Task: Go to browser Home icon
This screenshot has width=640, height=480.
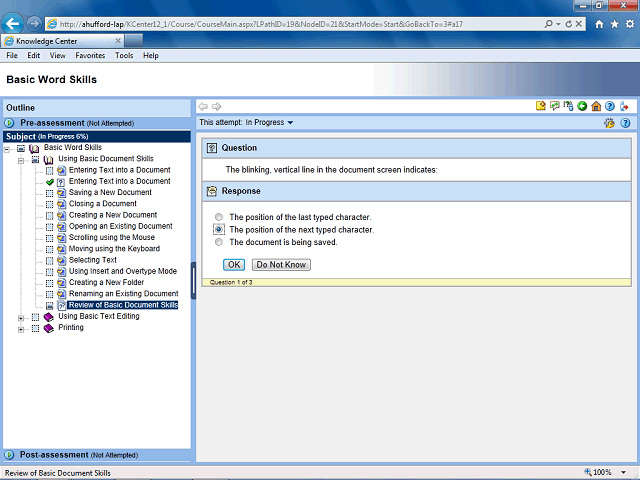Action: point(599,24)
